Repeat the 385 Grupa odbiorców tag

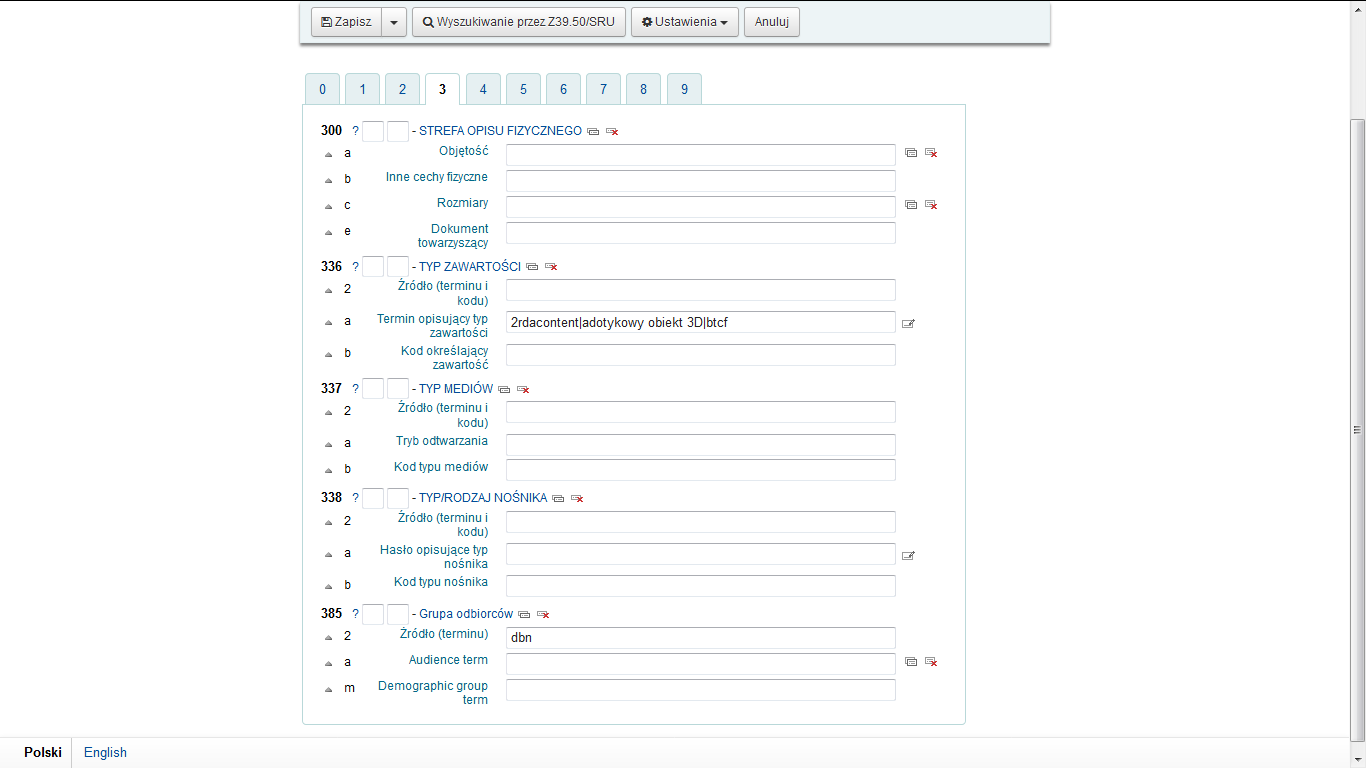tap(524, 615)
